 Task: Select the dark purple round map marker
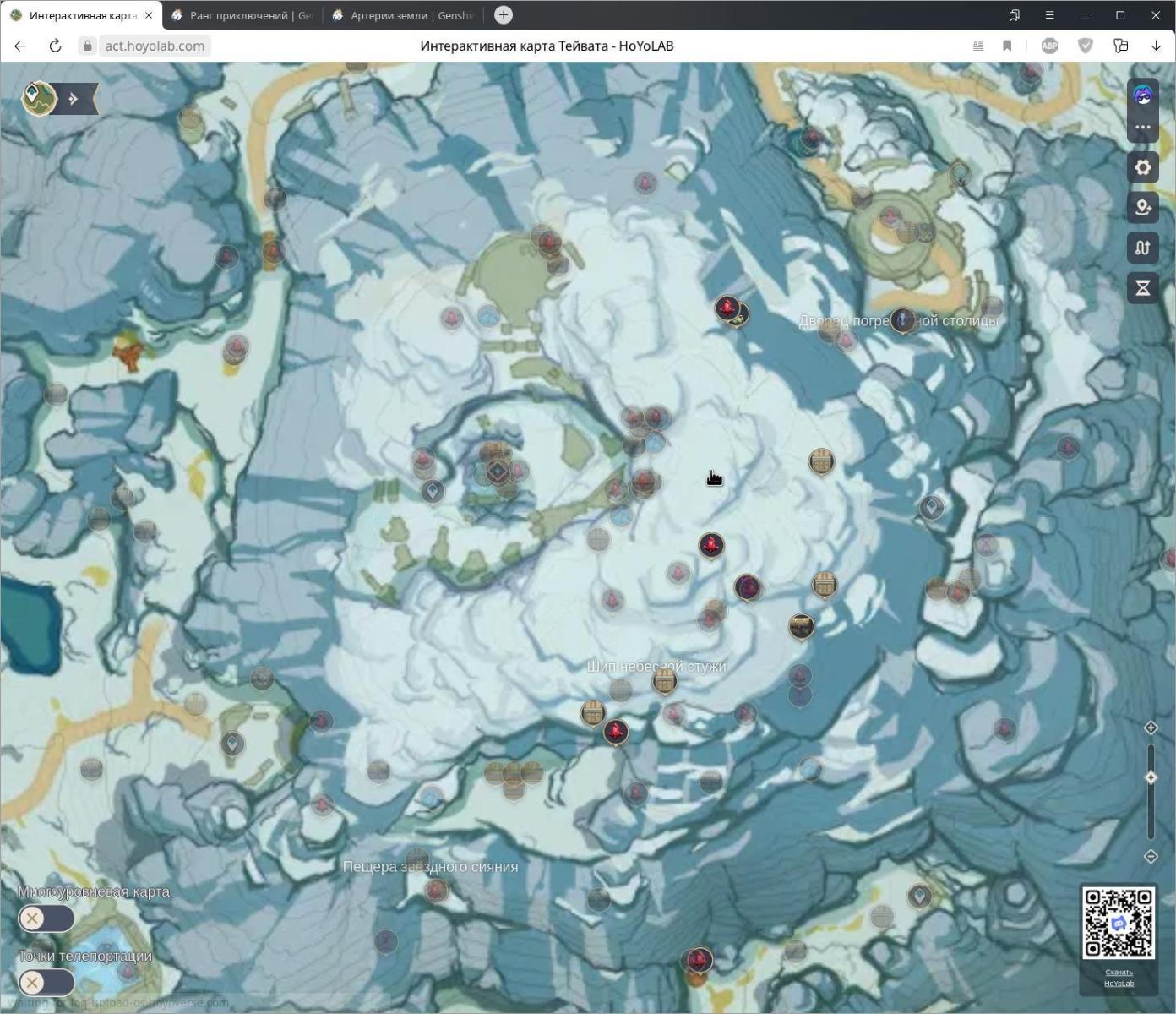point(747,586)
